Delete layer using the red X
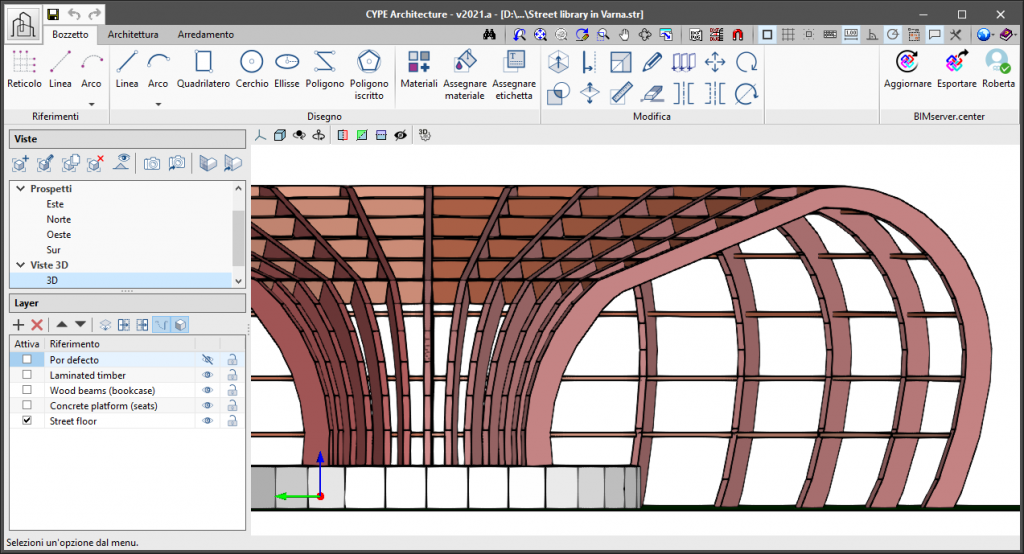The height and width of the screenshot is (554, 1024). 37,325
